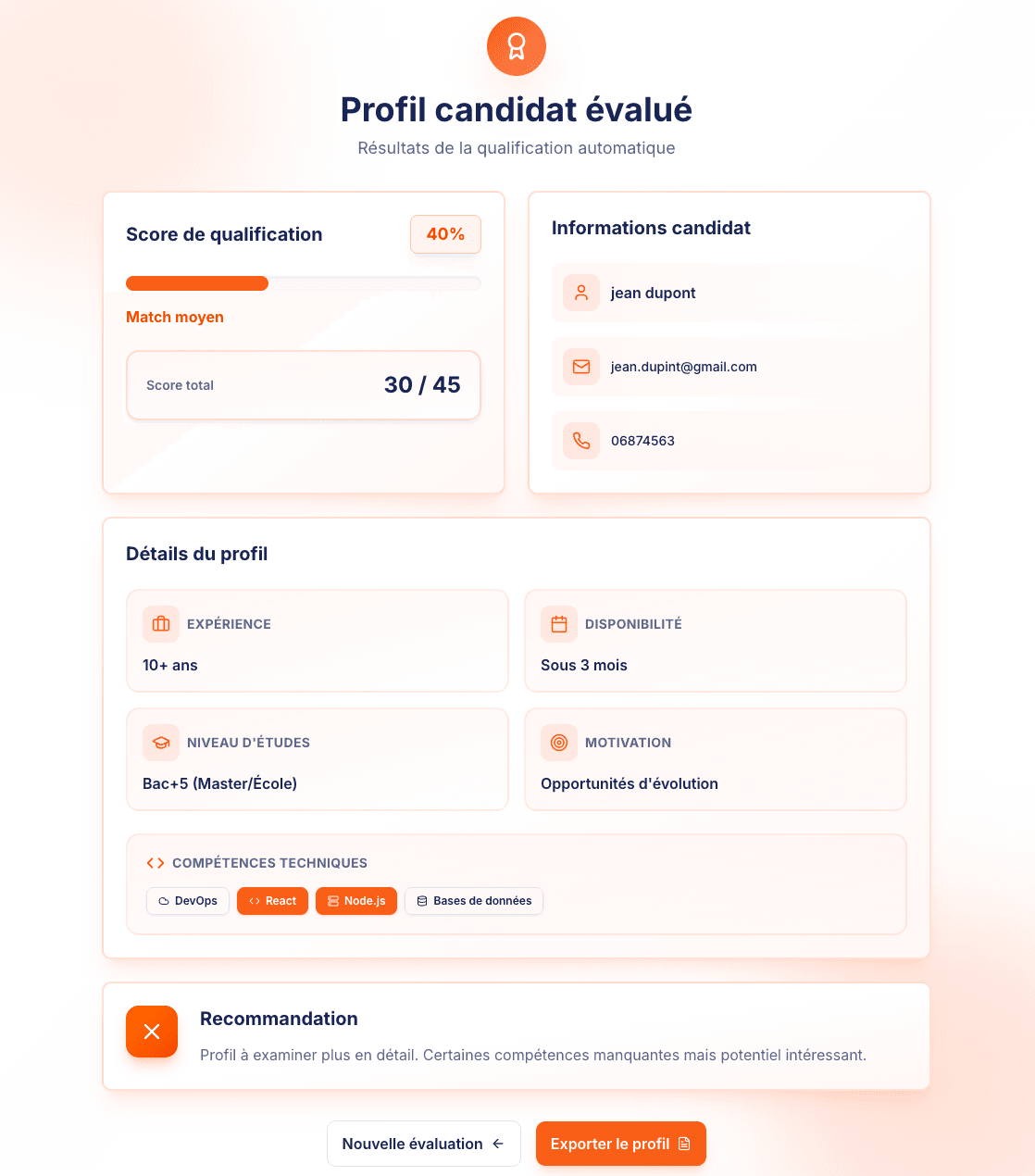Click the Exporter le profil button

620,1144
